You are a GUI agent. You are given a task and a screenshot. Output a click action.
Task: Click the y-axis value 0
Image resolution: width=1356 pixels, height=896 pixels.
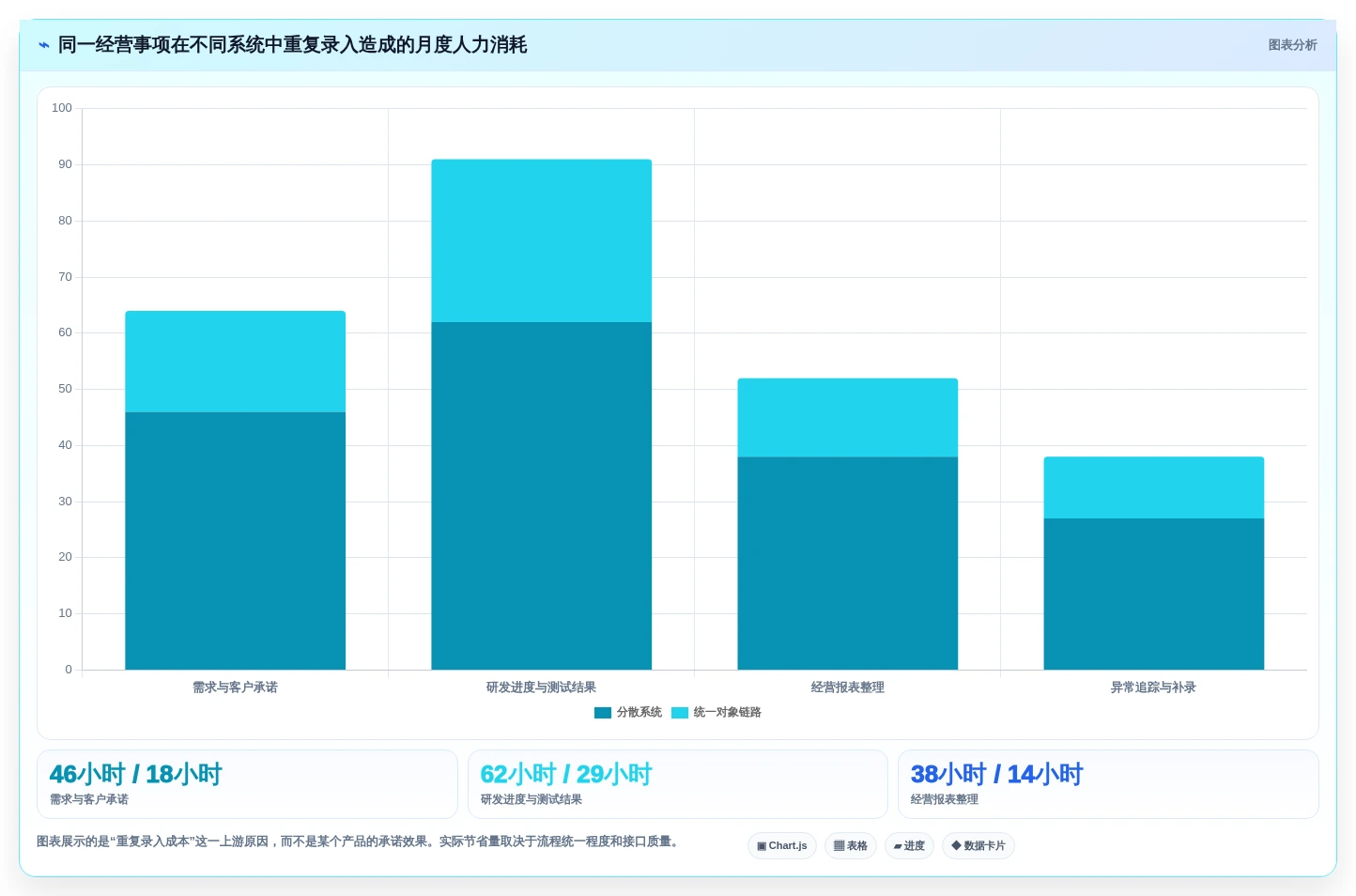[x=69, y=670]
